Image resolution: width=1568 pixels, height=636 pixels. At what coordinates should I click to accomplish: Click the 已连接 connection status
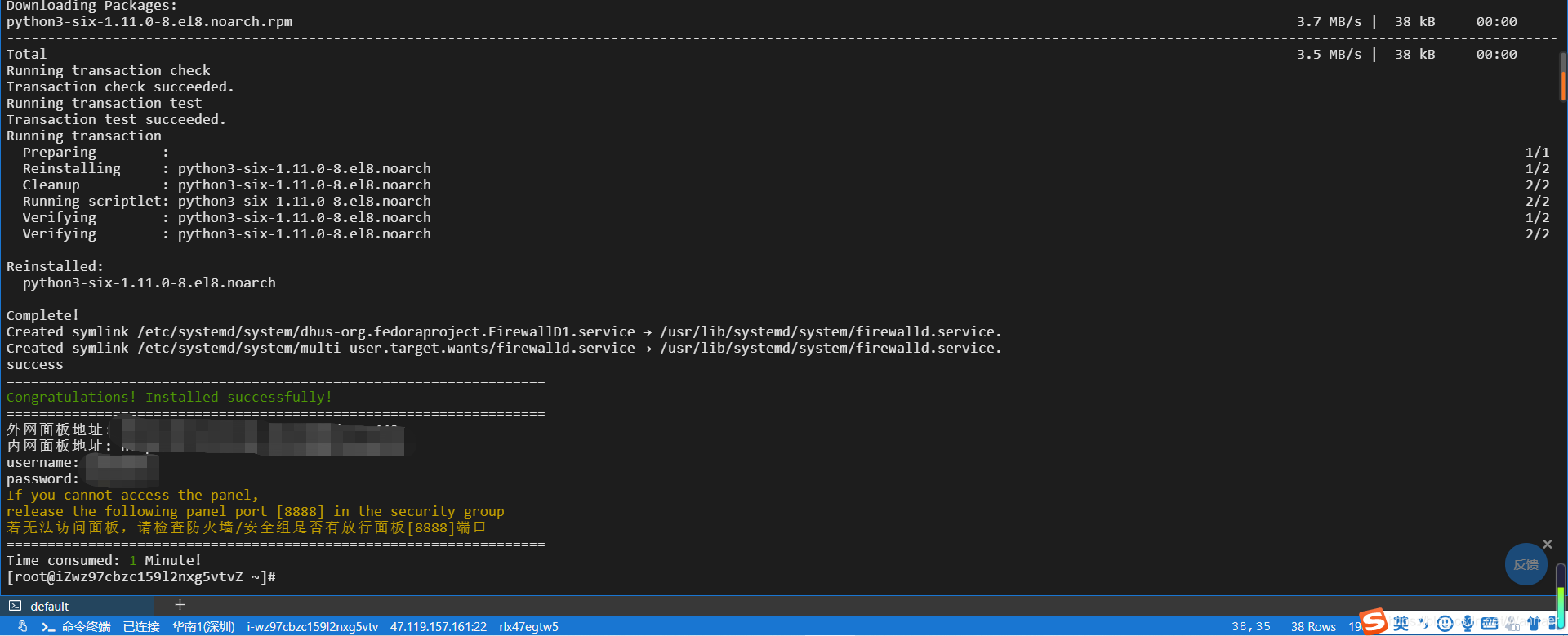coord(141,627)
